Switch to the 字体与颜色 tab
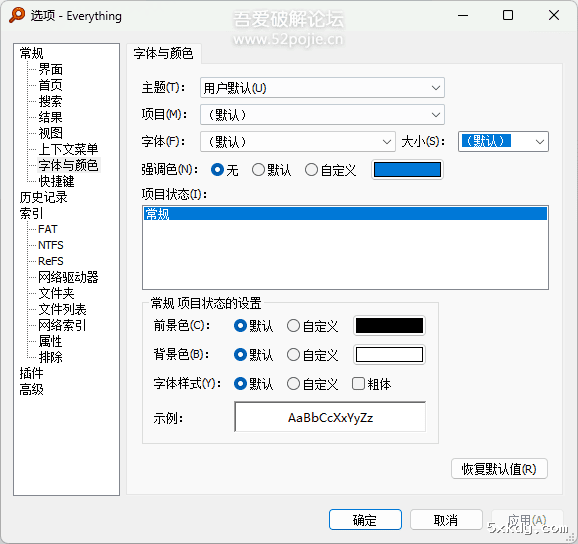The width and height of the screenshot is (578, 544). coord(164,54)
